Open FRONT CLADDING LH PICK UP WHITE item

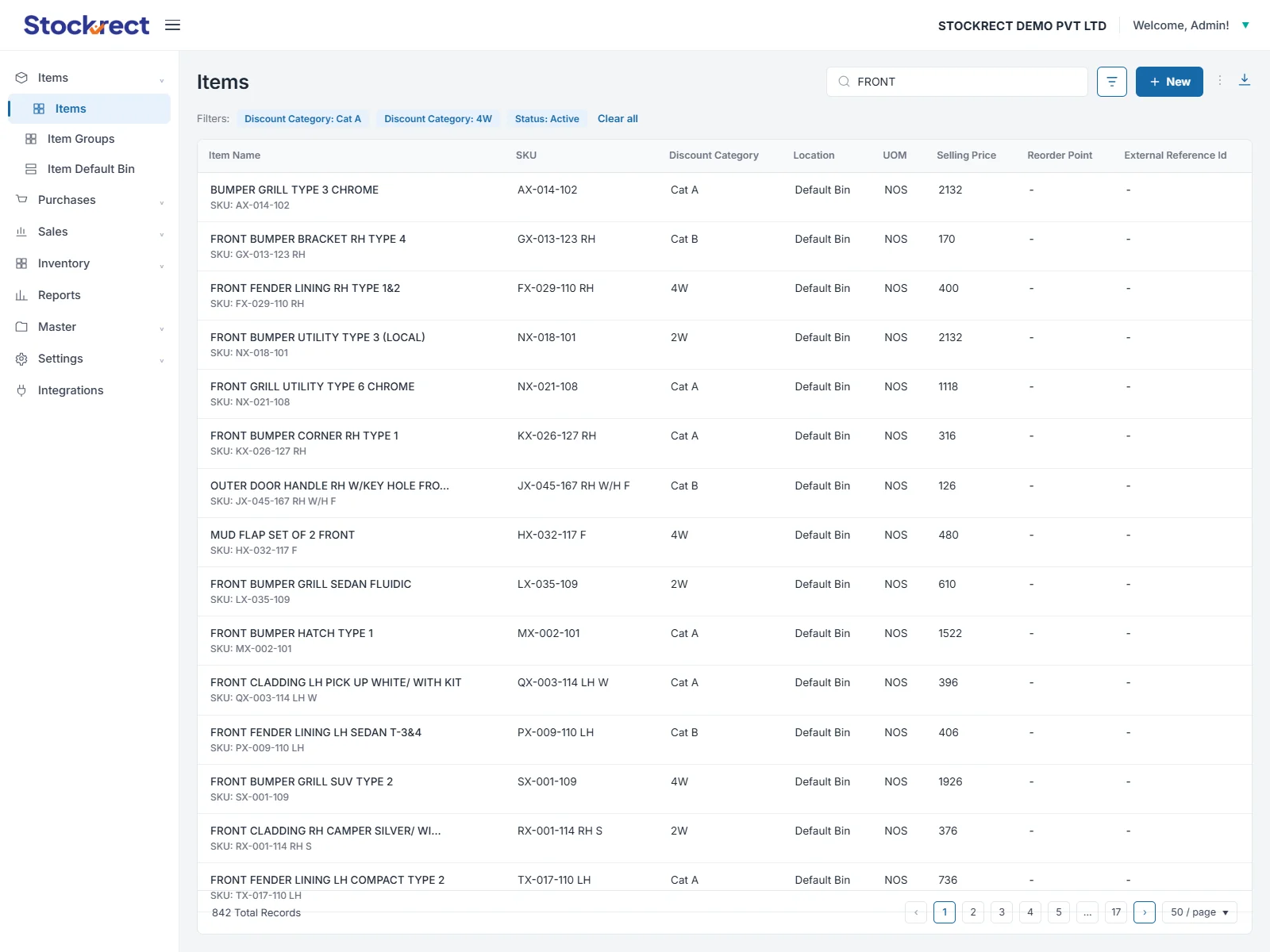[x=336, y=682]
